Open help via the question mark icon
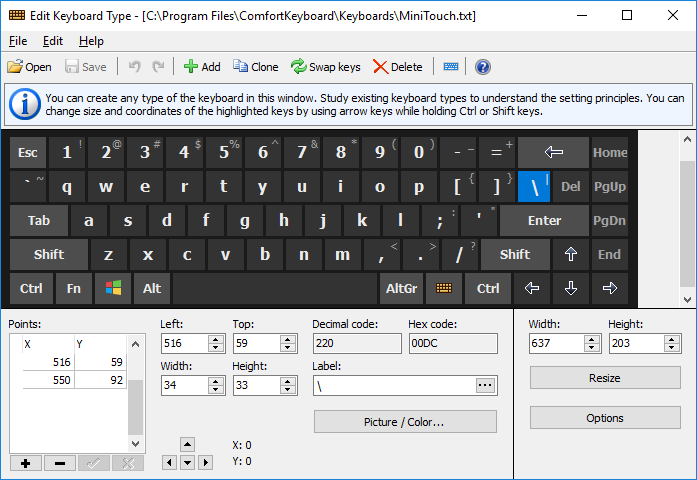The image size is (697, 480). [x=483, y=67]
